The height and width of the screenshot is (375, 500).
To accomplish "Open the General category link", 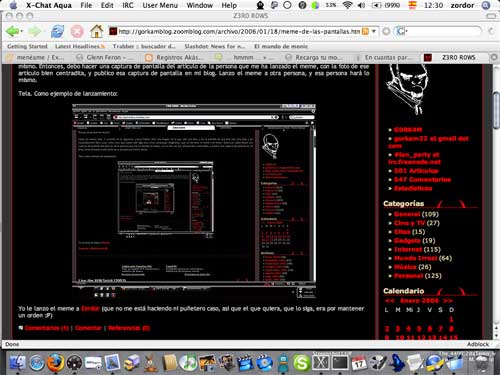I will 407,214.
